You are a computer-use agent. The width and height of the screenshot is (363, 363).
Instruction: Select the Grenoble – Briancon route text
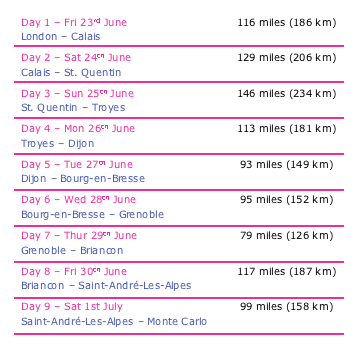click(x=72, y=250)
